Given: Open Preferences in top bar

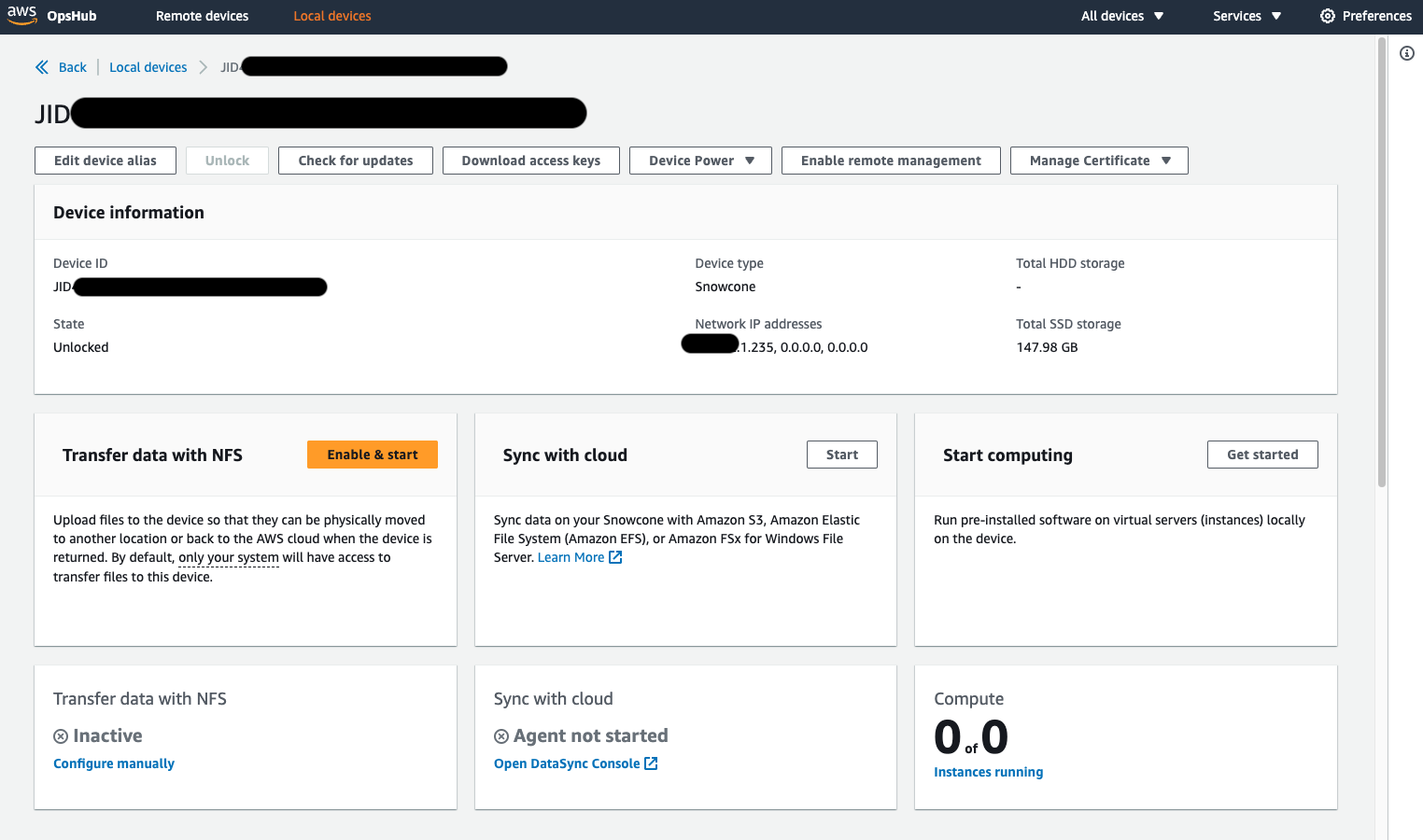Looking at the screenshot, I should coord(1366,16).
